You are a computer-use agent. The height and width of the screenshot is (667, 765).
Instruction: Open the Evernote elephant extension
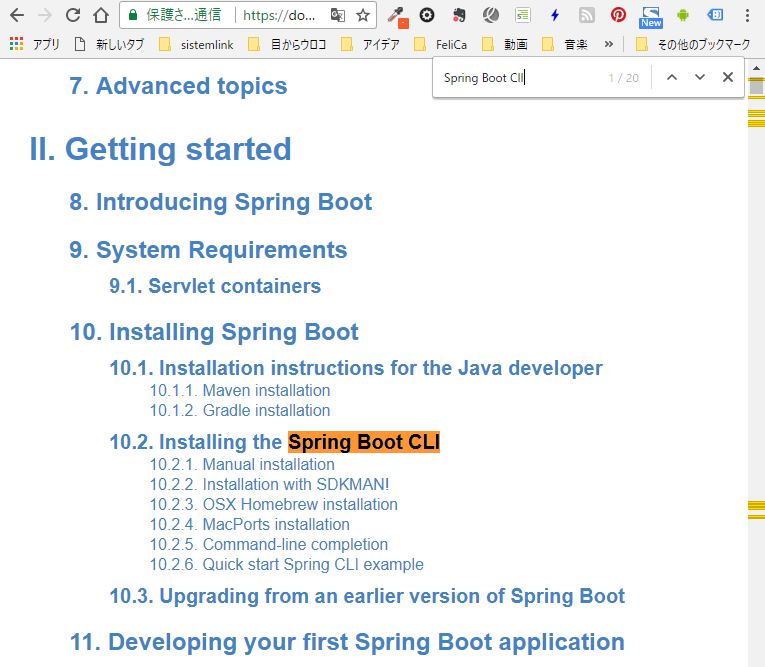click(459, 16)
